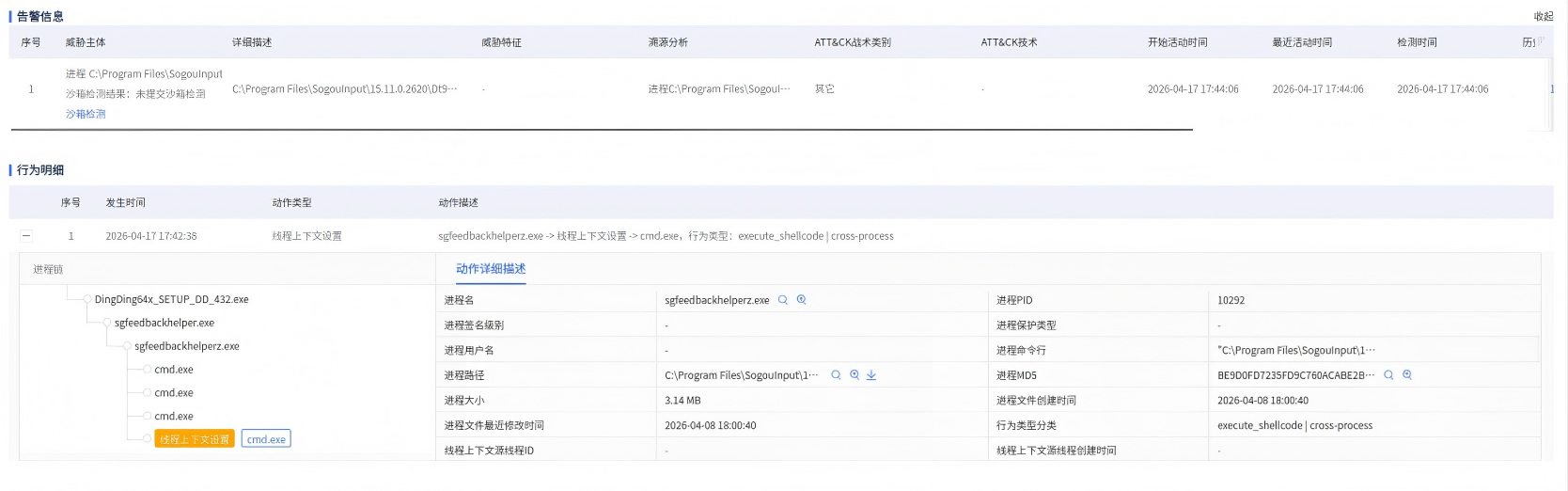1568x491 pixels.
Task: Click the 进程命令行 value cell
Action: click(x=1296, y=351)
